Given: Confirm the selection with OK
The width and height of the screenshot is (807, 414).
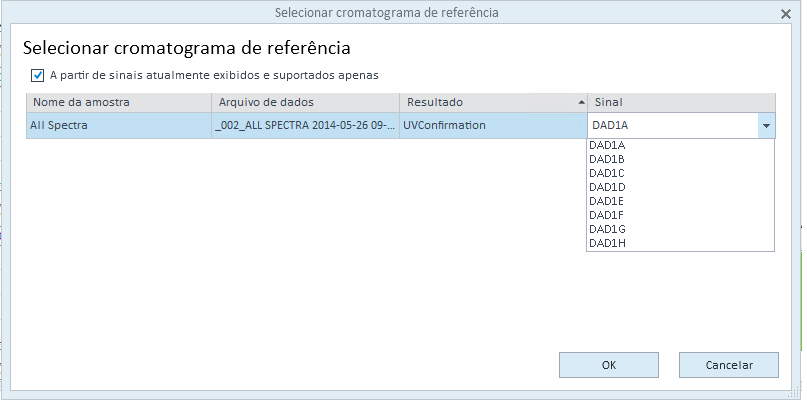Looking at the screenshot, I should [x=609, y=365].
